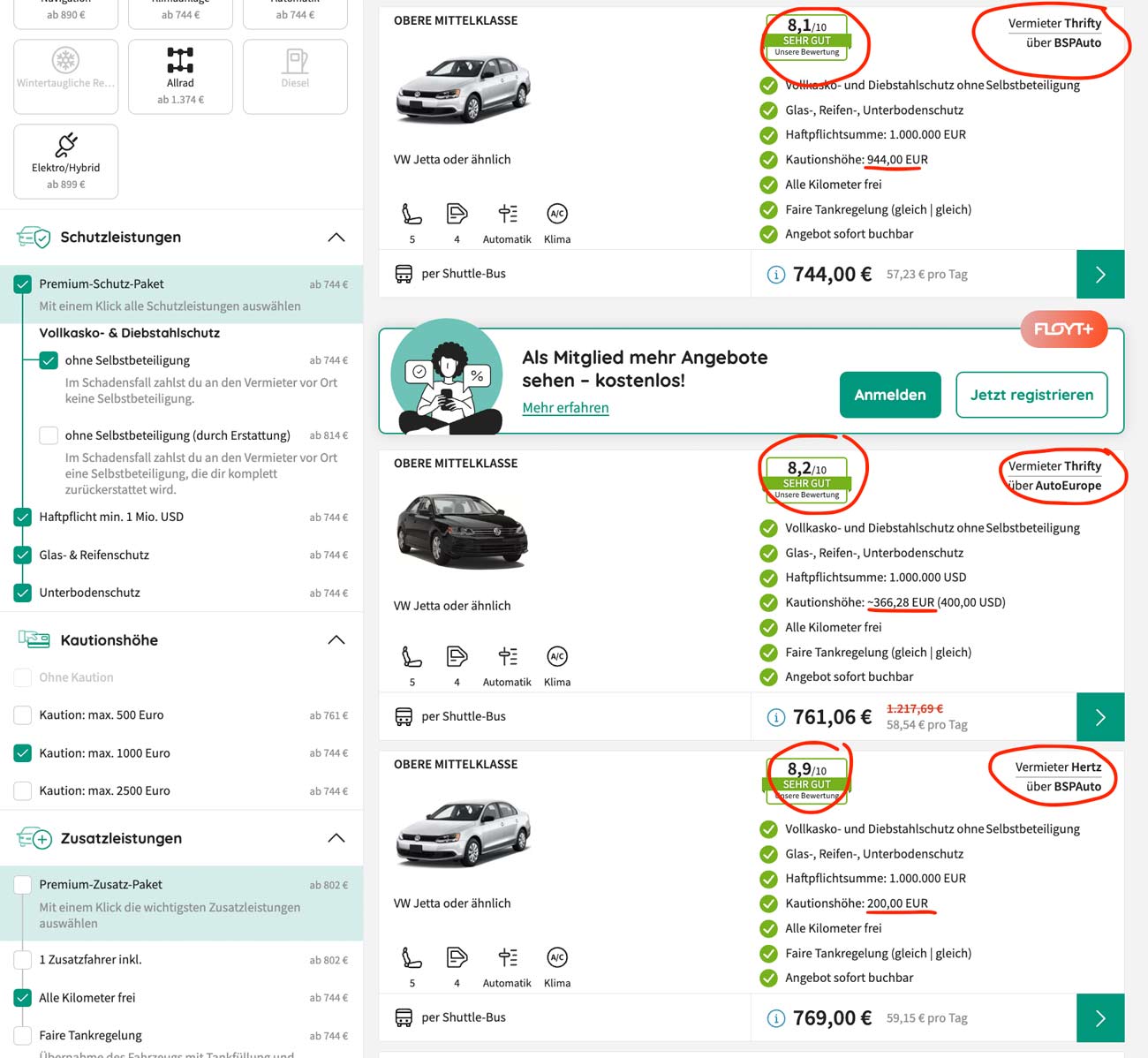Click the 8,9/10 SEHR GUT rating badge
The height and width of the screenshot is (1058, 1148).
[807, 781]
